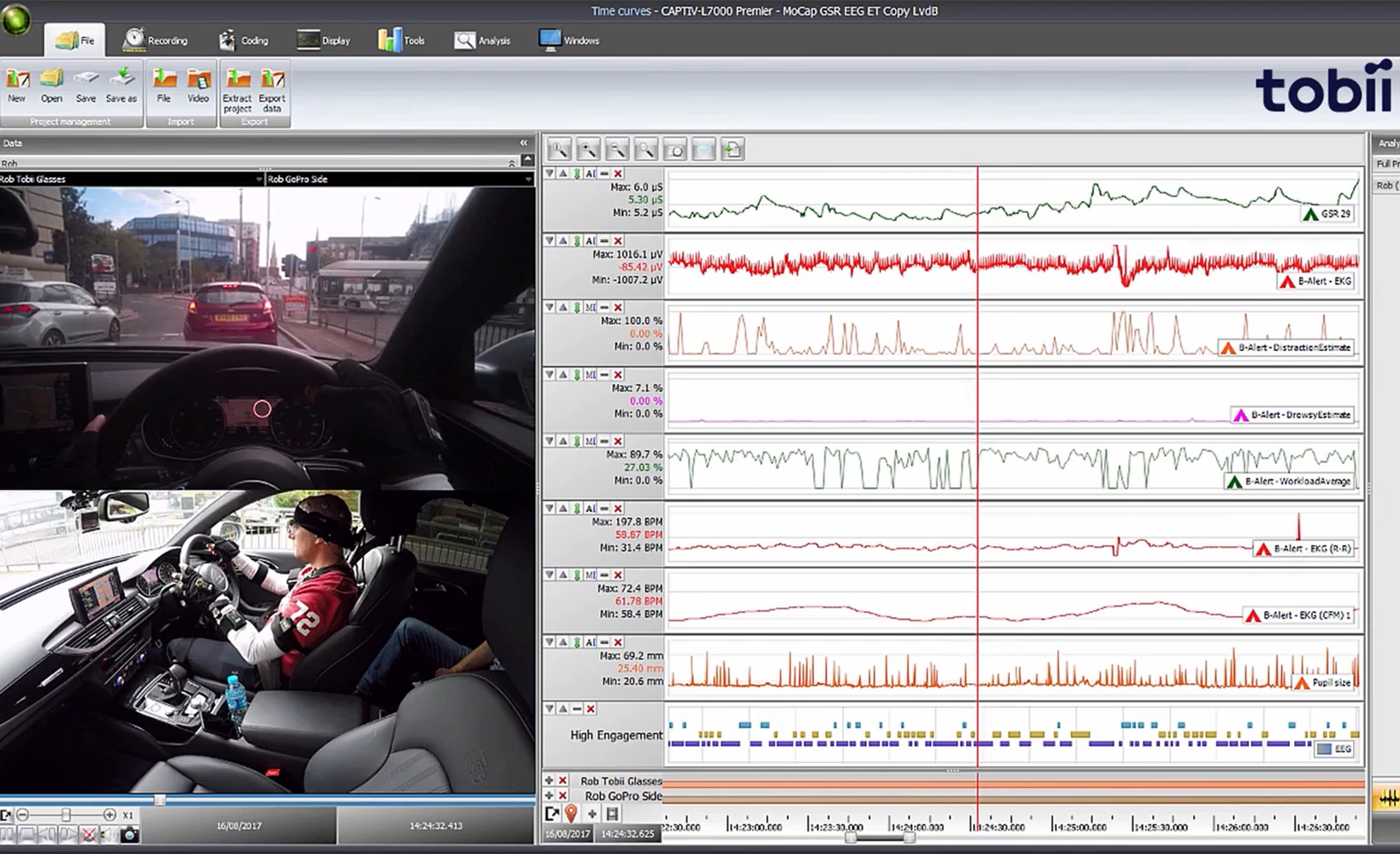1400x854 pixels.
Task: Click the video position progress handle
Action: 159,800
